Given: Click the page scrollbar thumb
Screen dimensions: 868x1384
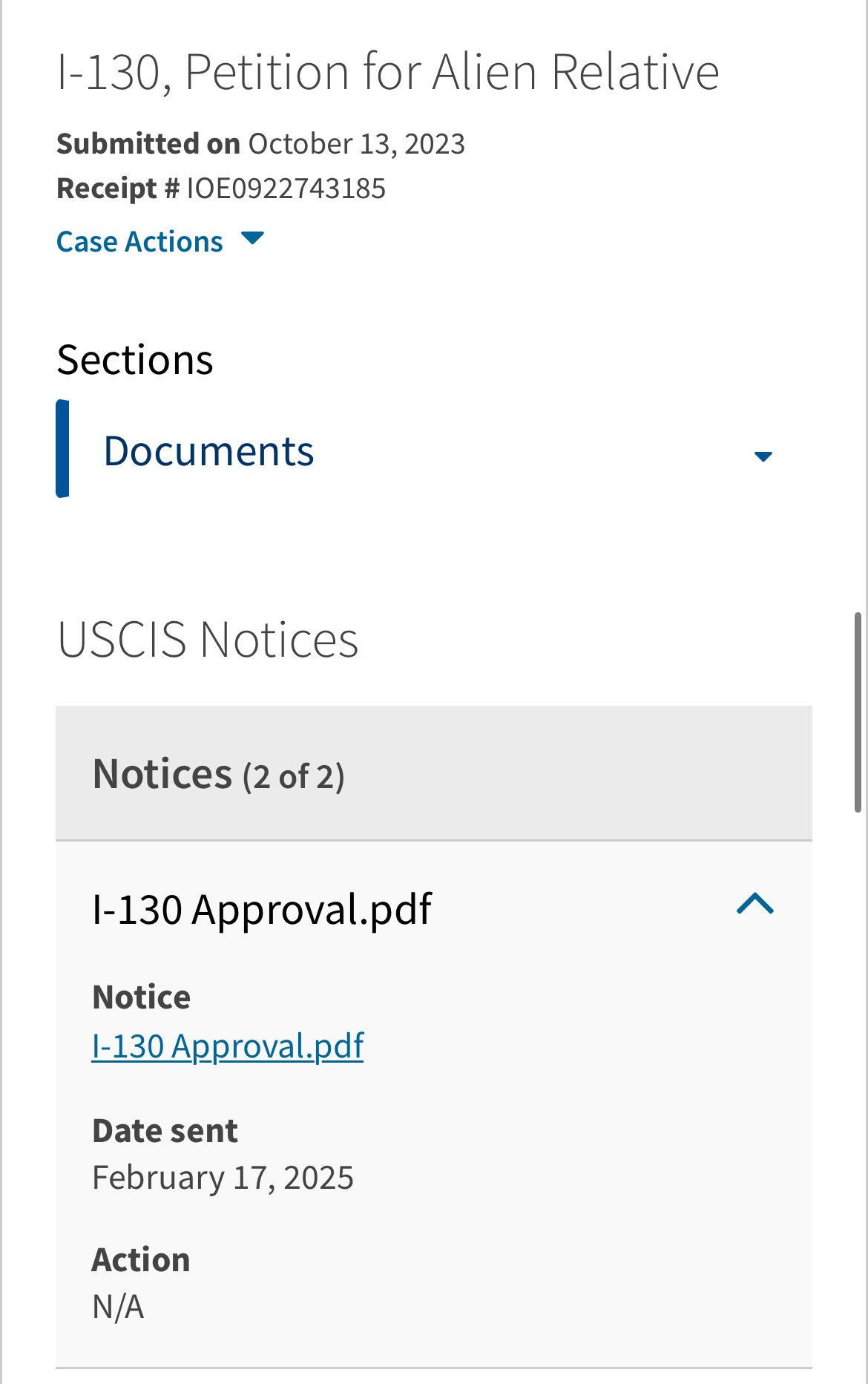Looking at the screenshot, I should pos(858,712).
